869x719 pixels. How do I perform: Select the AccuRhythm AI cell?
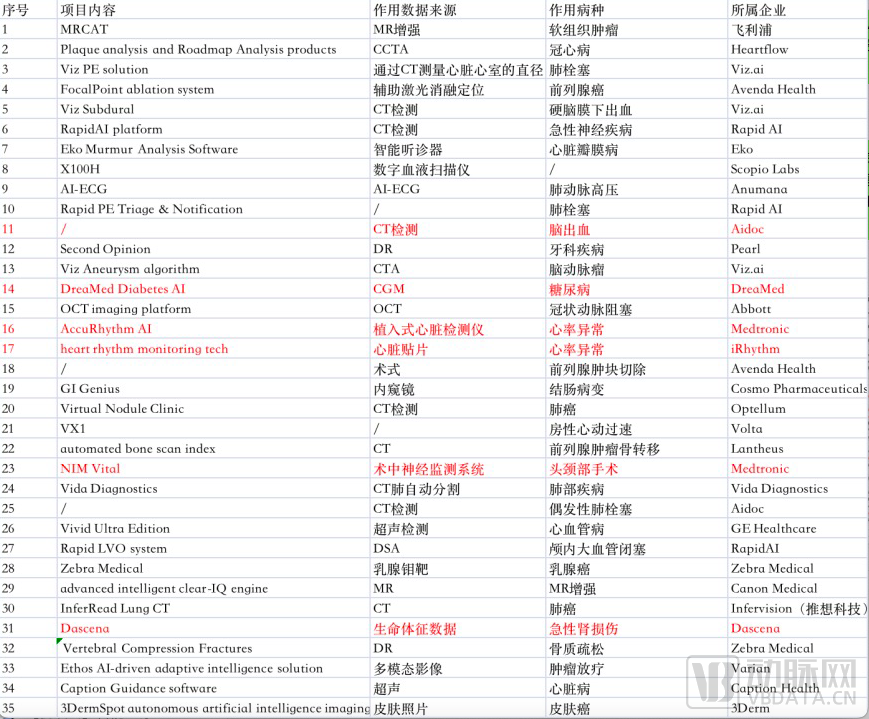tap(106, 329)
